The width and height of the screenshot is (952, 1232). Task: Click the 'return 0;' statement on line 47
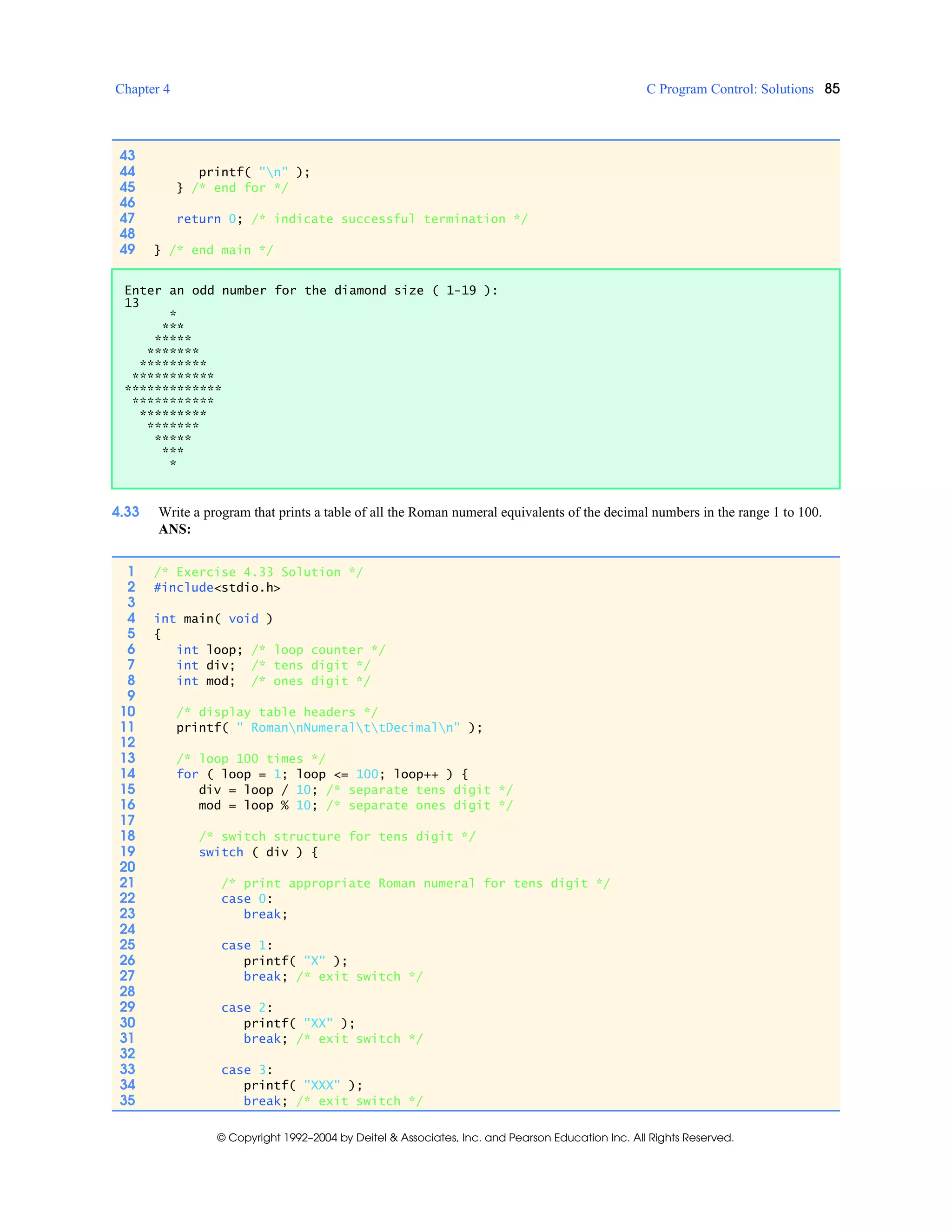click(209, 219)
